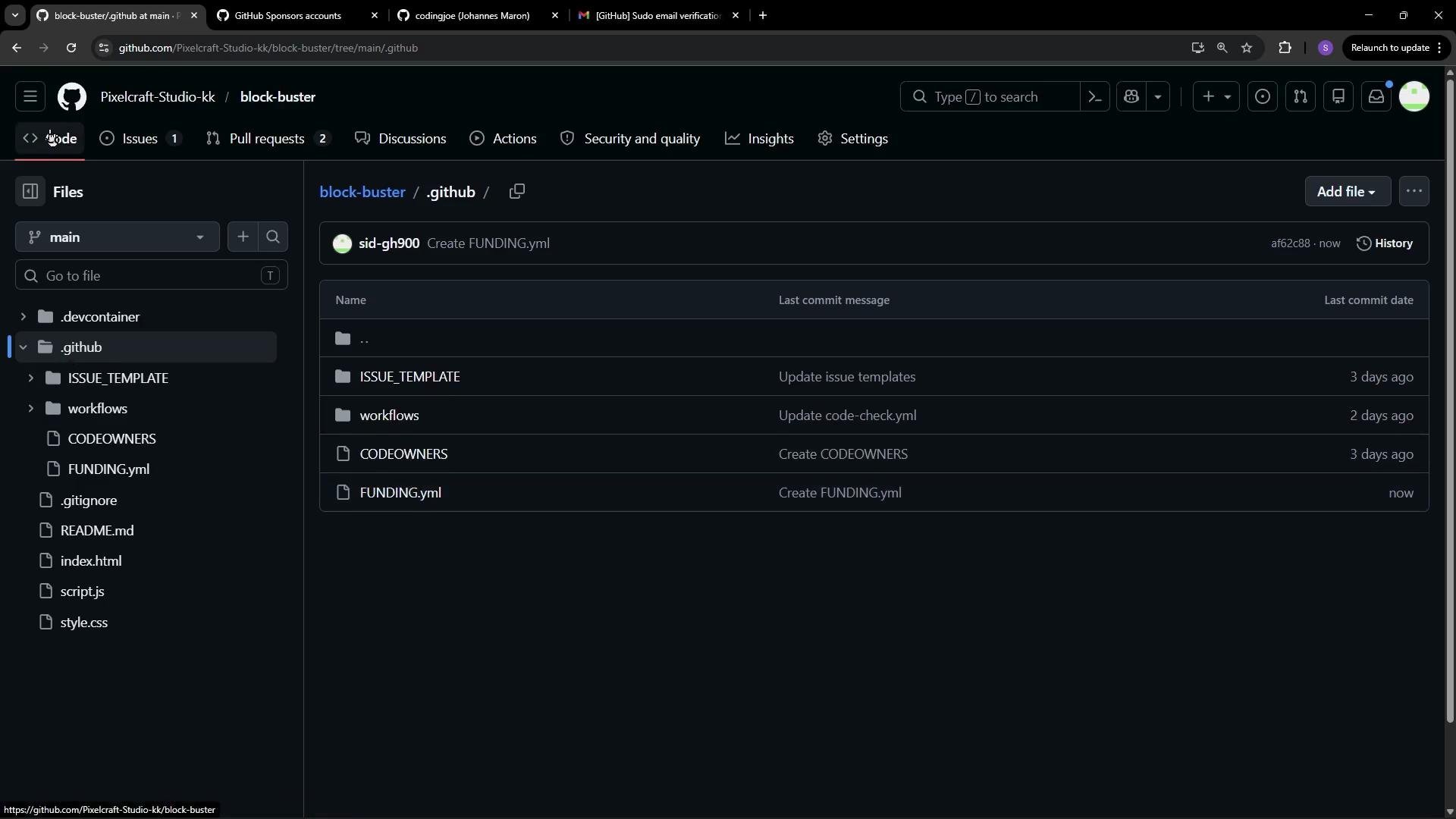Open CODEOWNERS file in file list
1456x819 pixels.
(x=403, y=454)
